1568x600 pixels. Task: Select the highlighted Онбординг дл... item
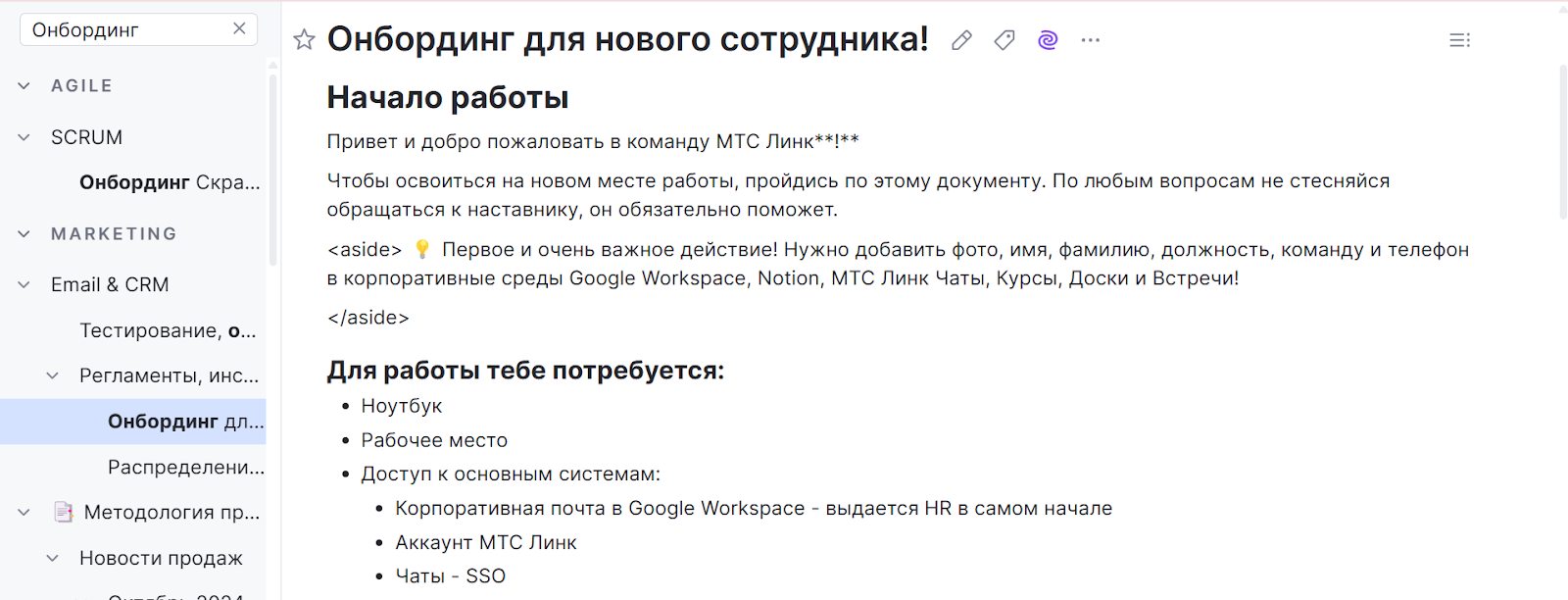pyautogui.click(x=133, y=422)
